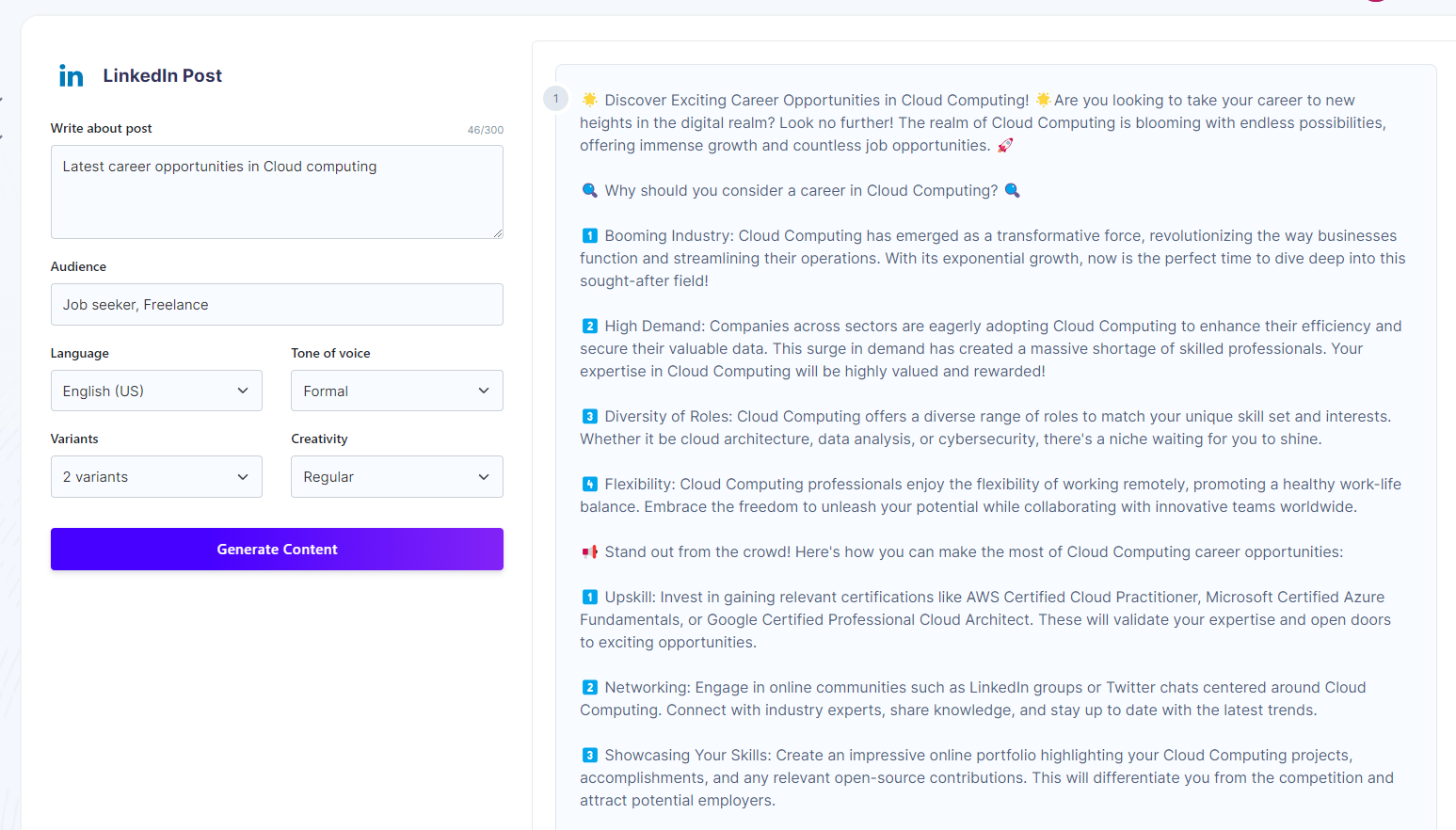
Task: Open the Tone of voice dropdown
Action: click(396, 391)
